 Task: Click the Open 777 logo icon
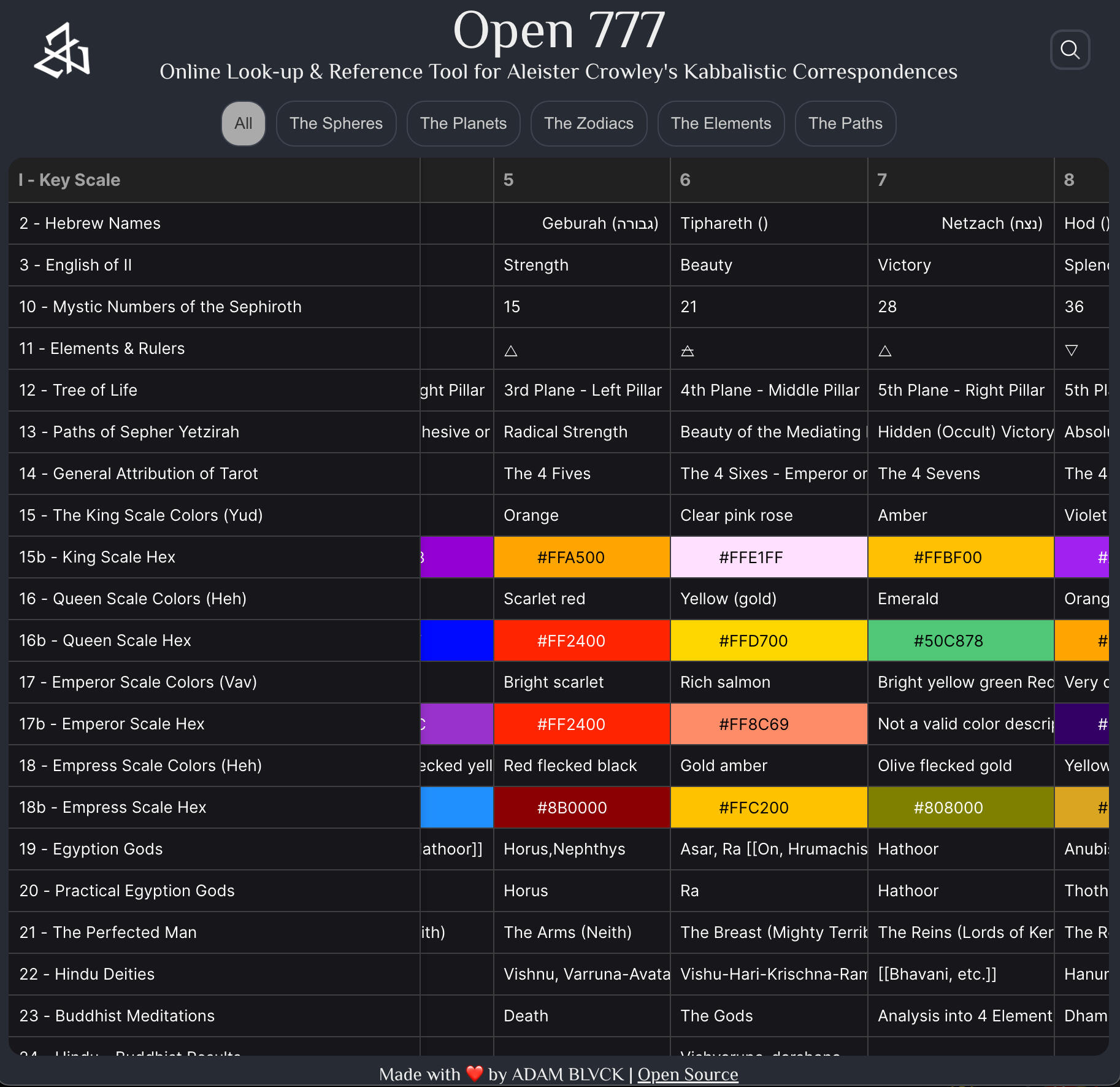tap(62, 51)
